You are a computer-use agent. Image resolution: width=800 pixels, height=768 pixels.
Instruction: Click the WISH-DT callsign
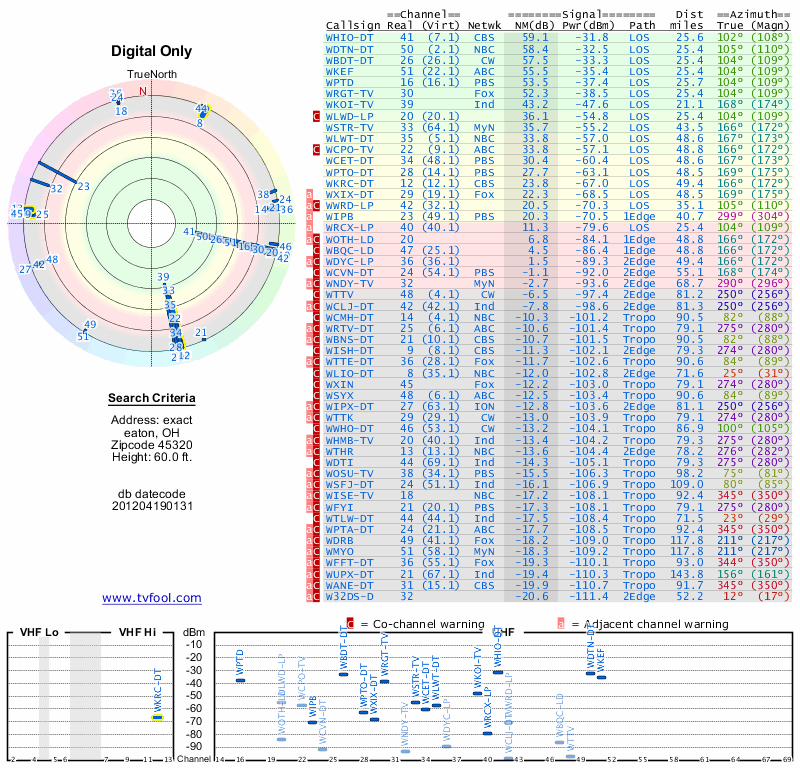tap(349, 351)
